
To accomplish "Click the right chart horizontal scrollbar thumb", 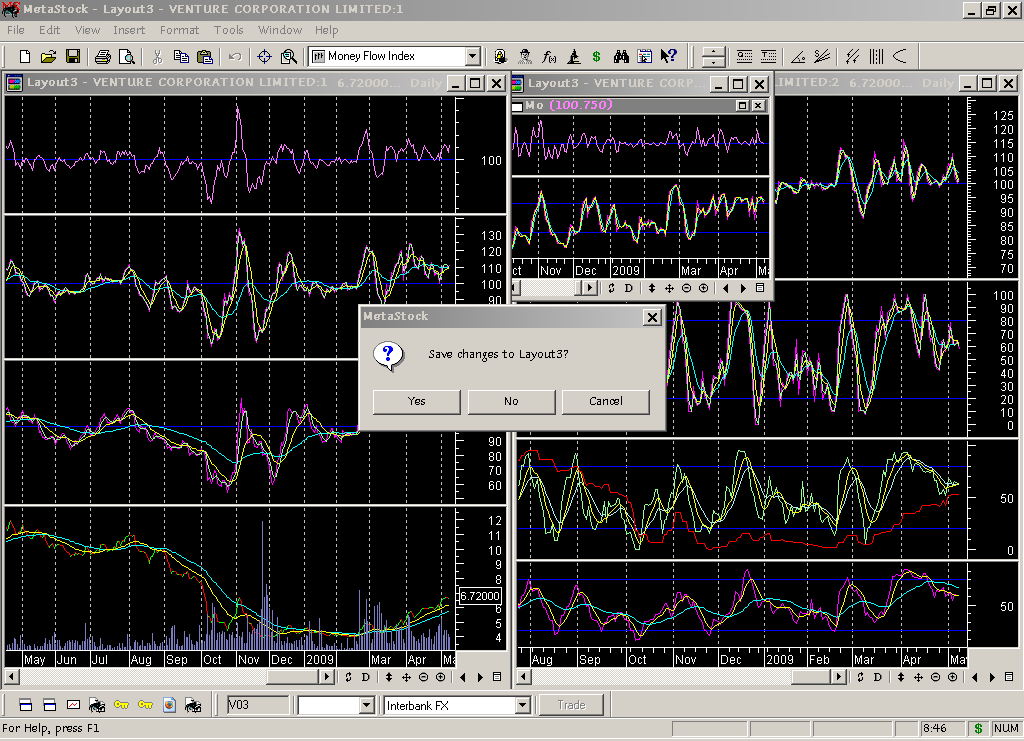I will tap(812, 677).
